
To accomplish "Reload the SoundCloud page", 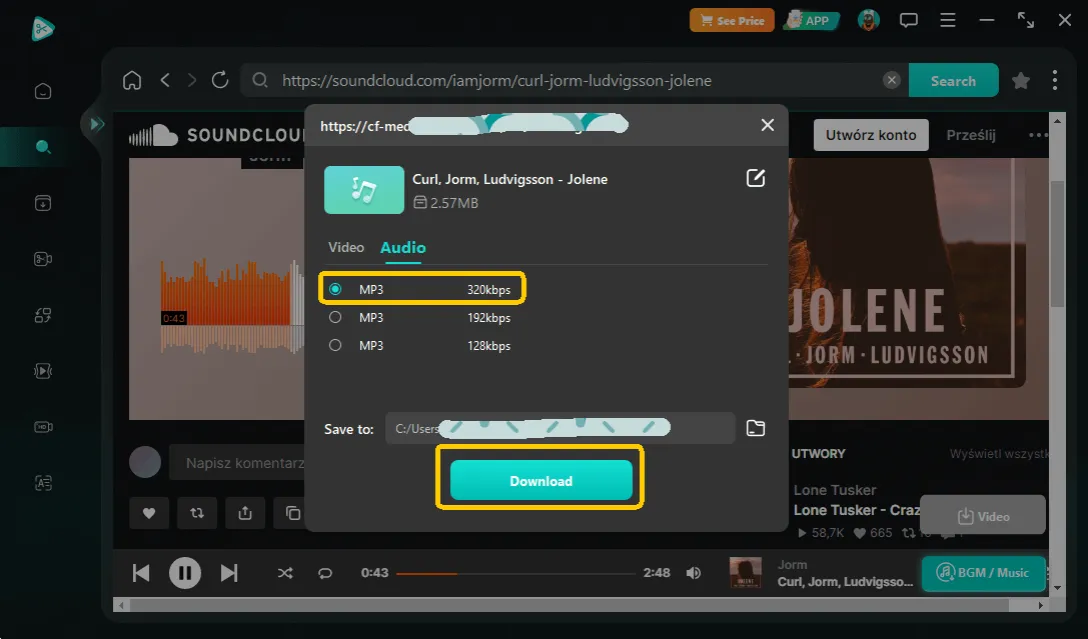I will pos(220,80).
